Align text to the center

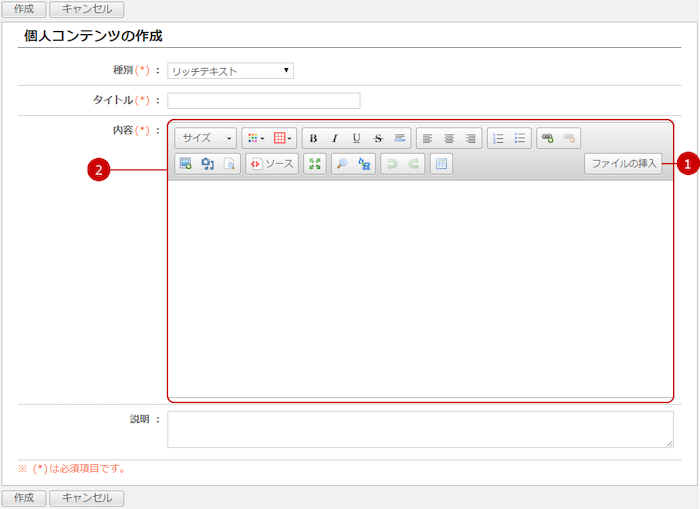click(449, 138)
